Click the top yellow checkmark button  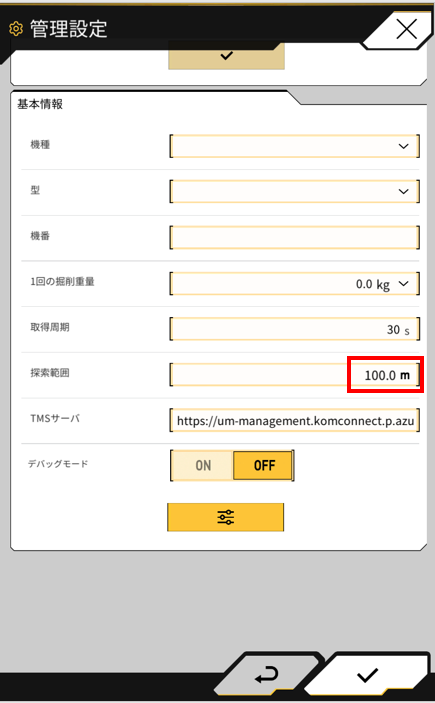pos(226,56)
